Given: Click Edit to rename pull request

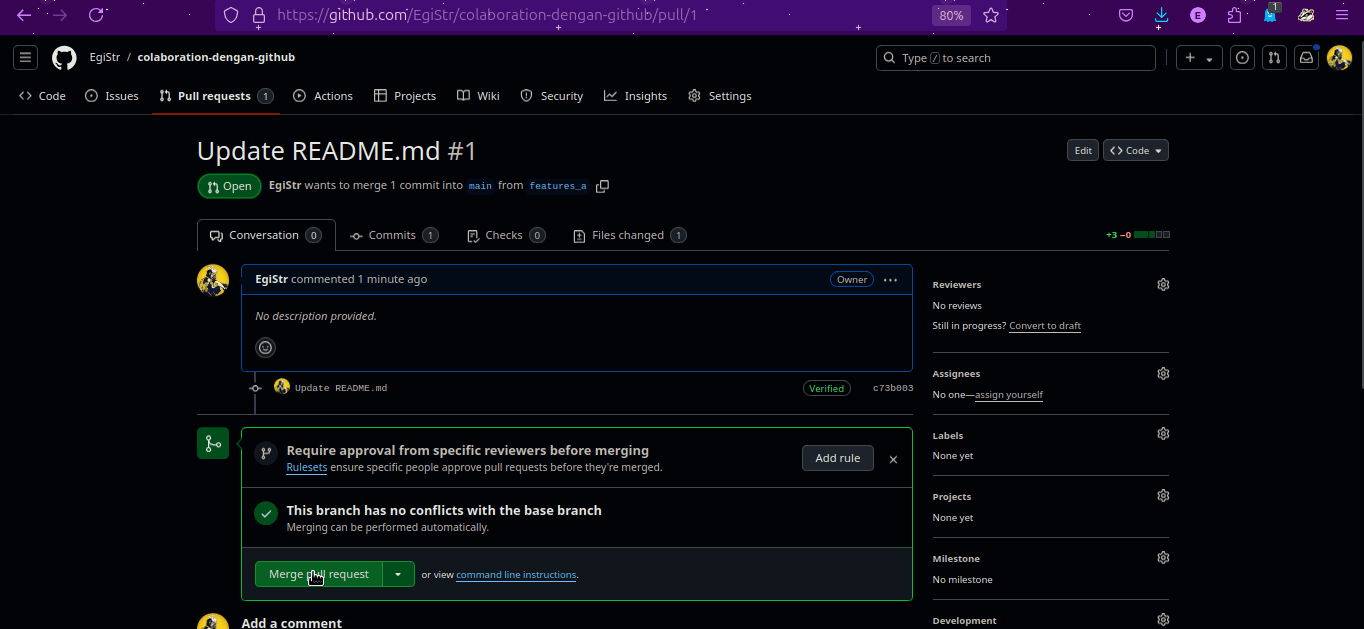Looking at the screenshot, I should click(1083, 150).
